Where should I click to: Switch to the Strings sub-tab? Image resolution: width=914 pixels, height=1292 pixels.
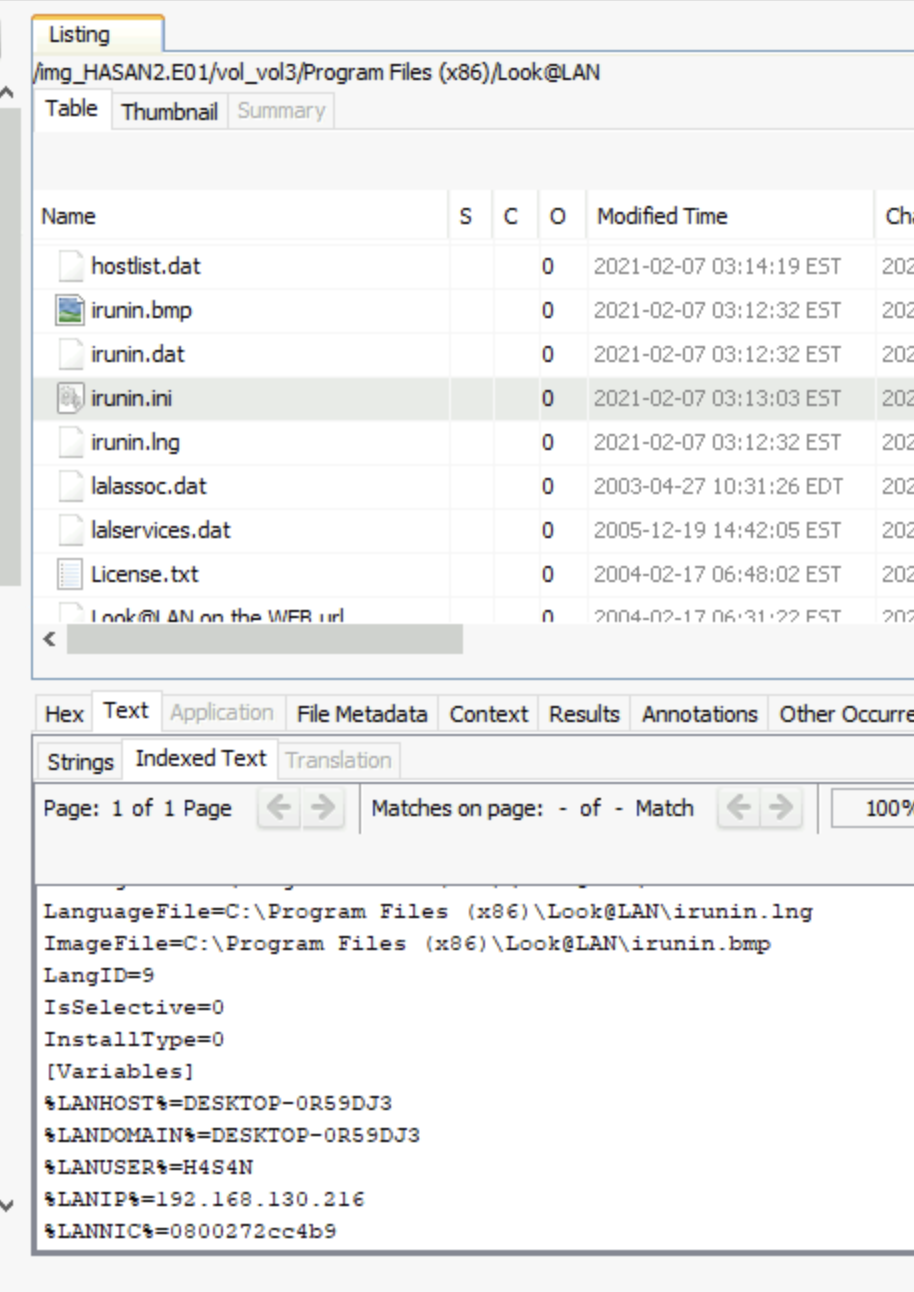[80, 762]
